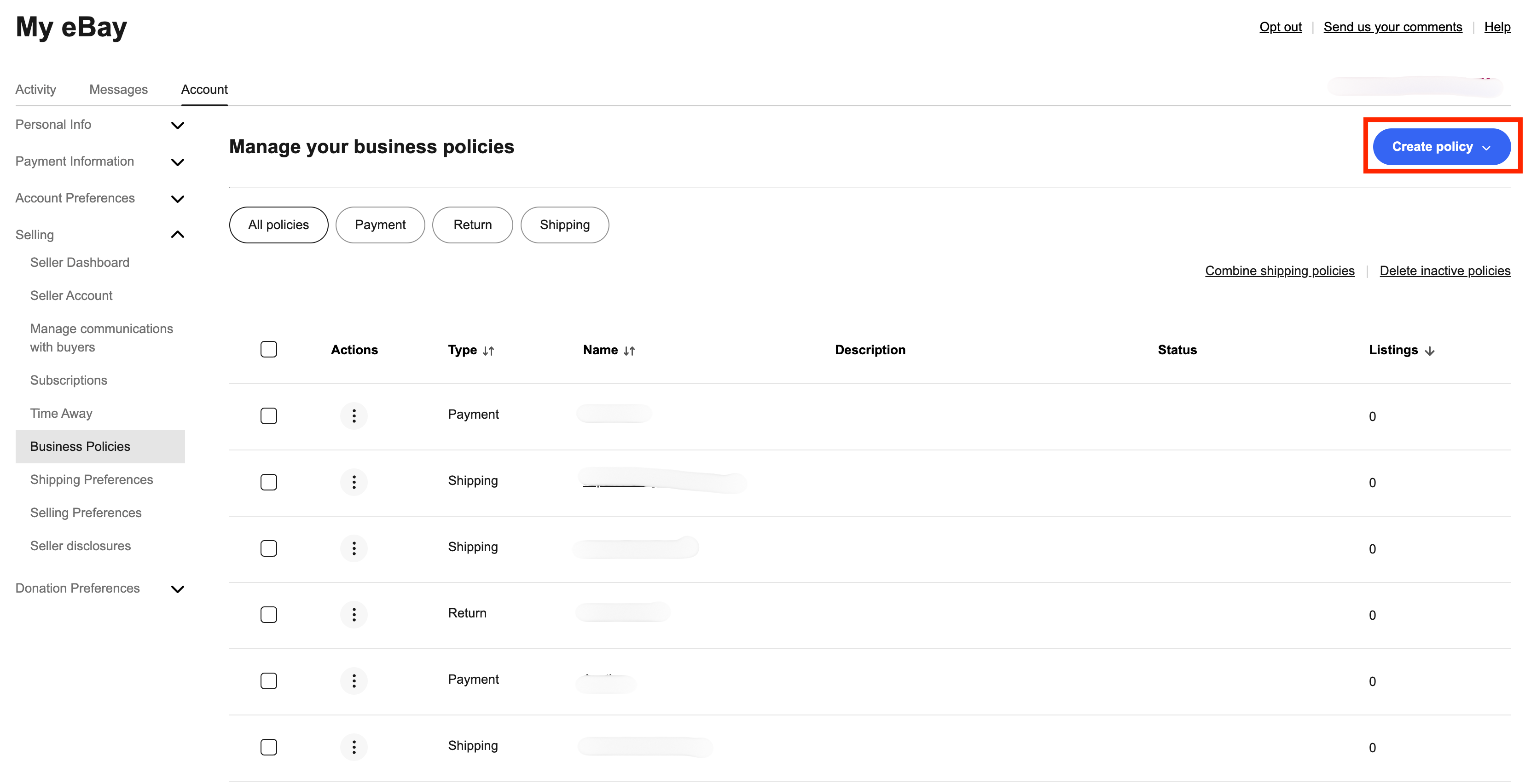Image resolution: width=1531 pixels, height=784 pixels.
Task: Sort by Listings descending arrow
Action: [x=1429, y=351]
